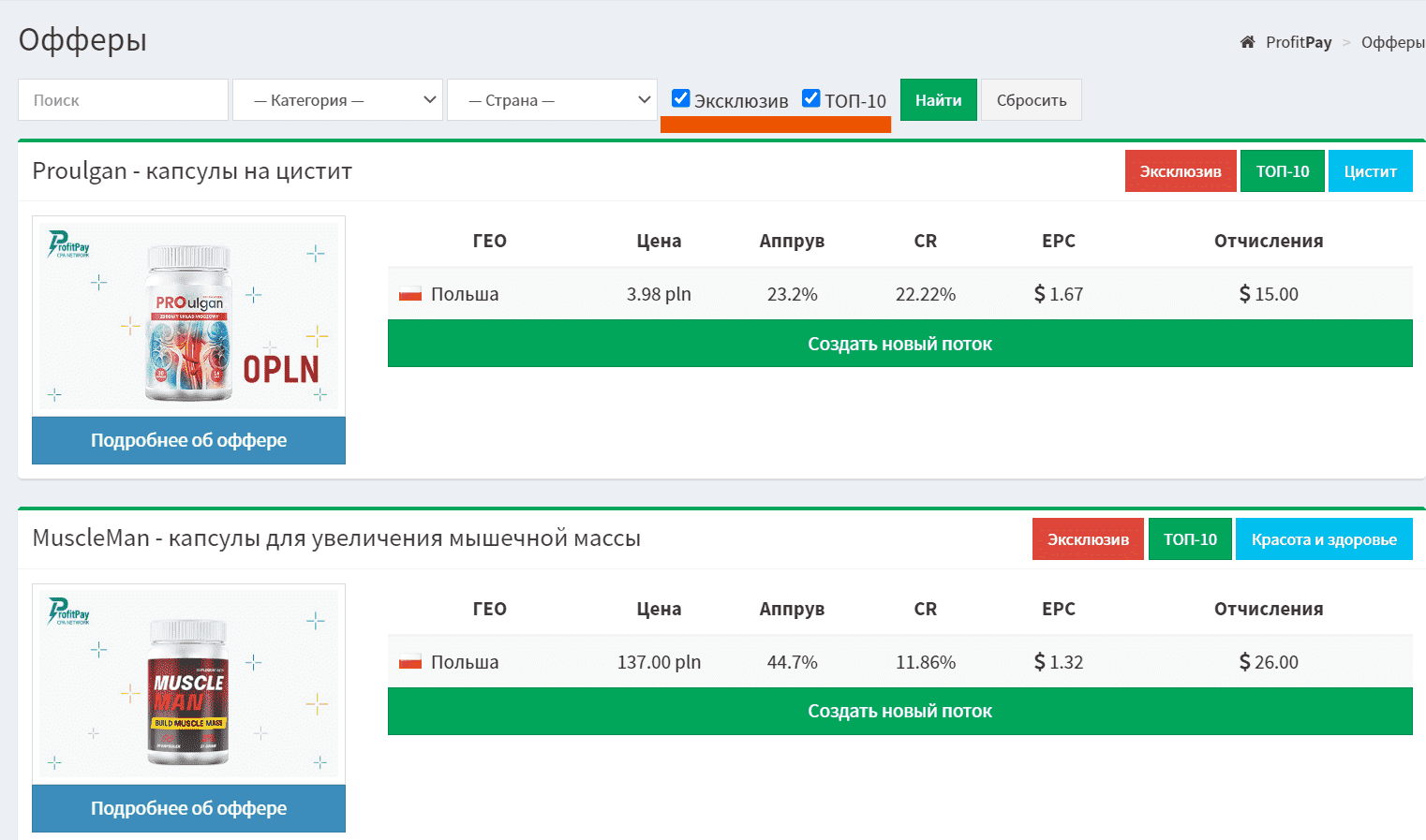The image size is (1426, 840).
Task: Click Proulgan's Эксклюзив red tag
Action: point(1181,171)
